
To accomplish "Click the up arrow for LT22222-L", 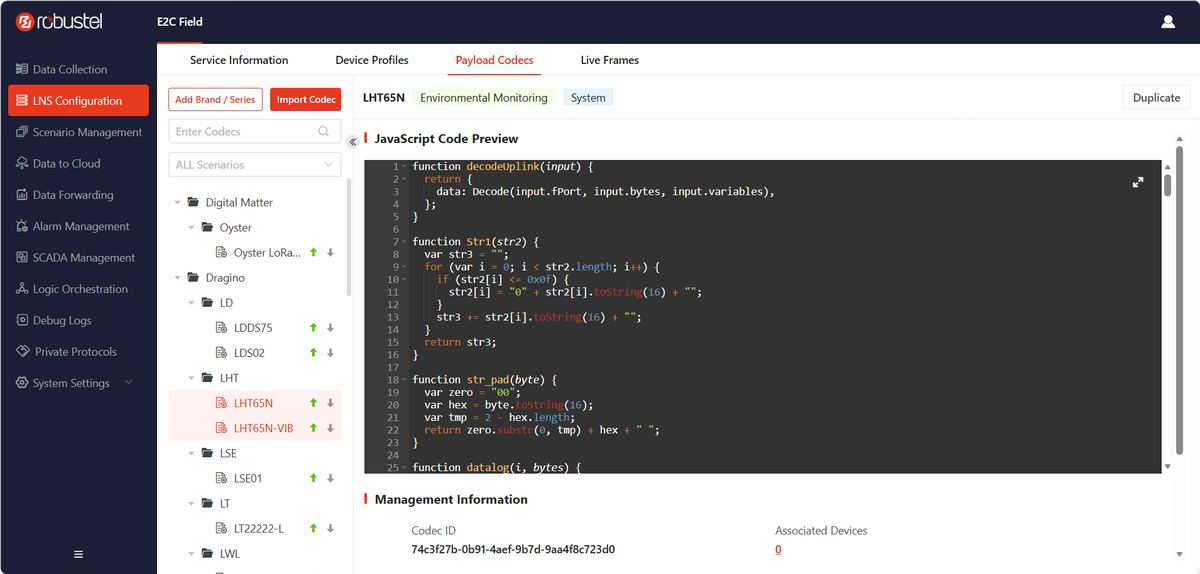I will point(313,528).
